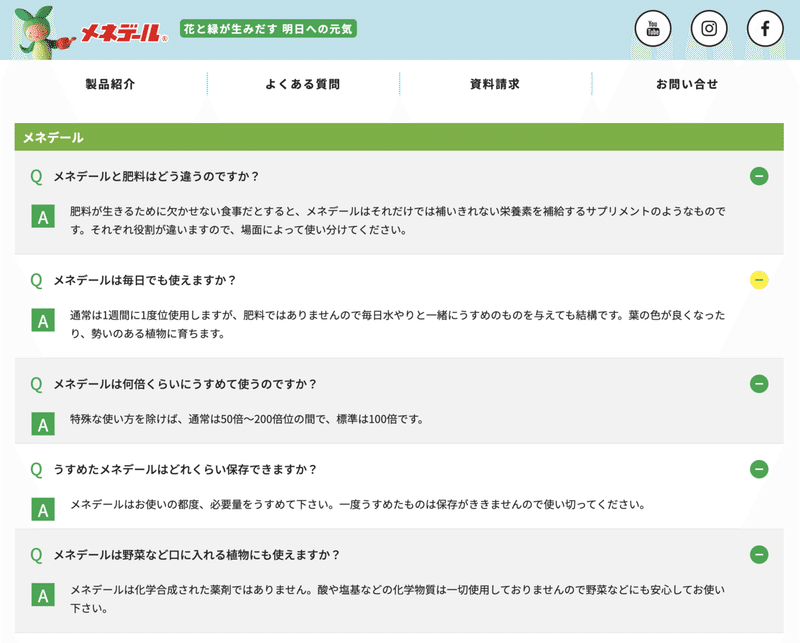
Task: Click the メネデール logo in header
Action: pyautogui.click(x=124, y=33)
